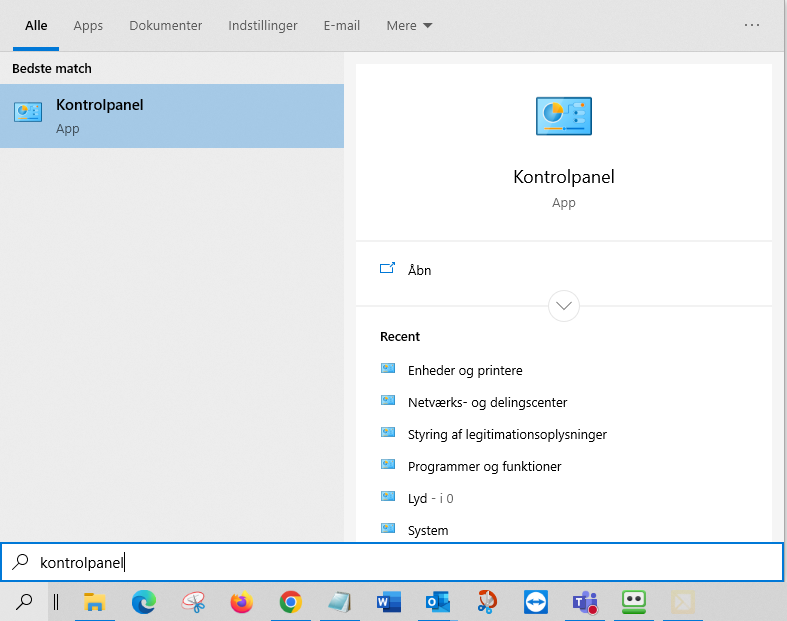Select the Indstillinger filter tab

coord(263,26)
